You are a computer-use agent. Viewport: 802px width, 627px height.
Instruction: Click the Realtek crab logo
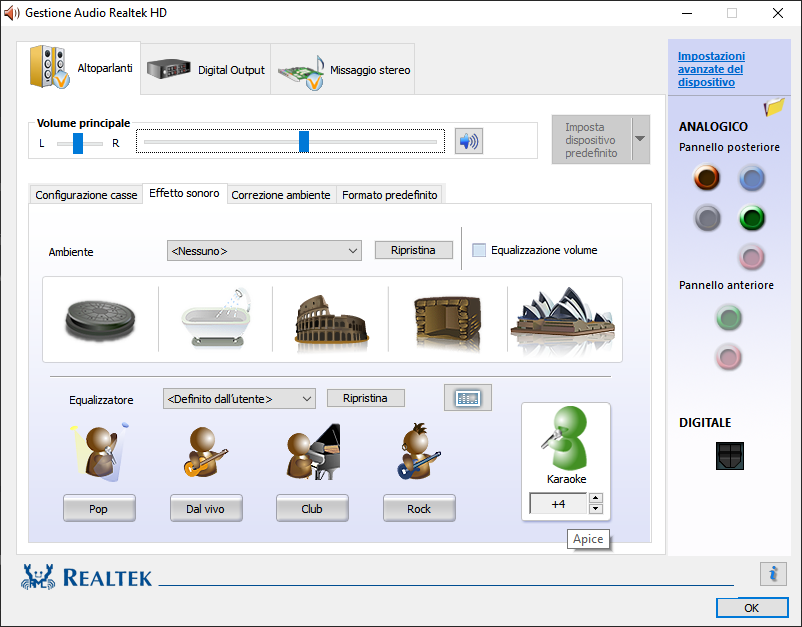click(x=38, y=577)
